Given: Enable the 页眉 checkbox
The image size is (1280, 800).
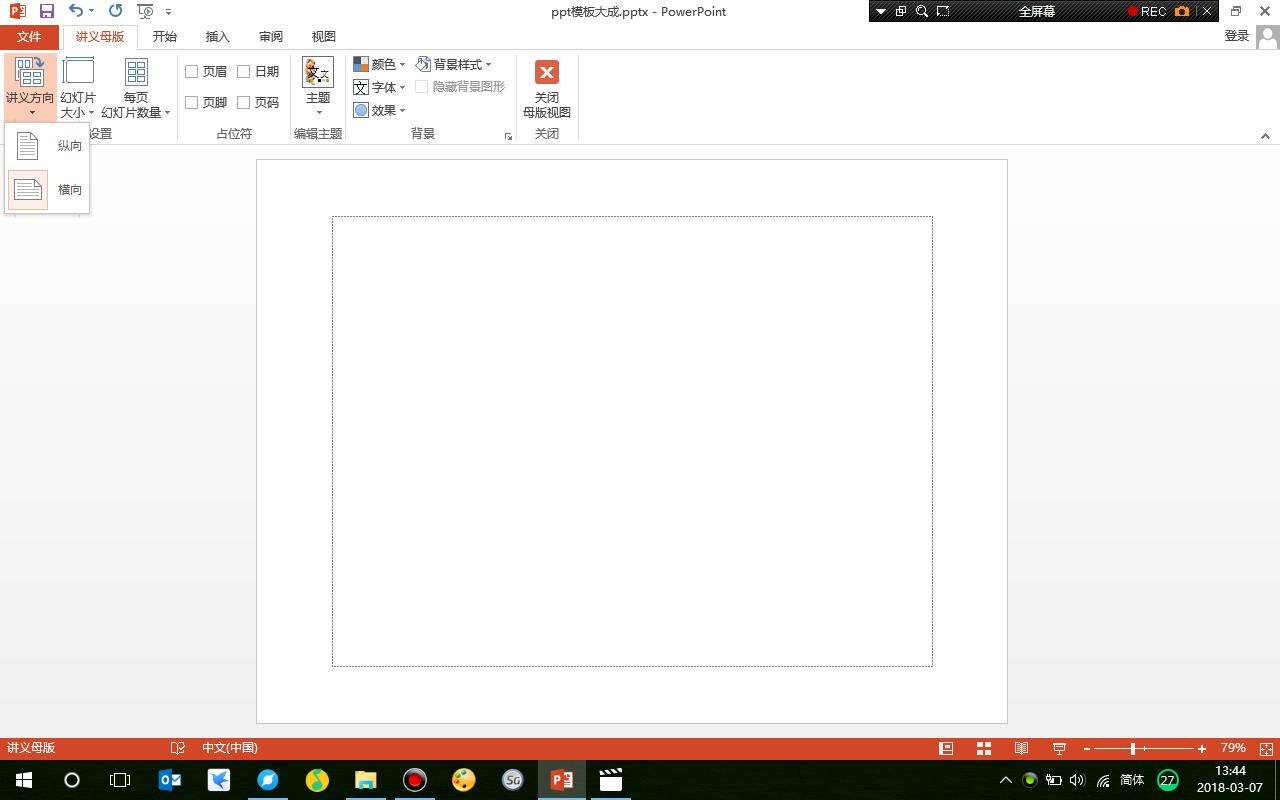Looking at the screenshot, I should pyautogui.click(x=191, y=71).
